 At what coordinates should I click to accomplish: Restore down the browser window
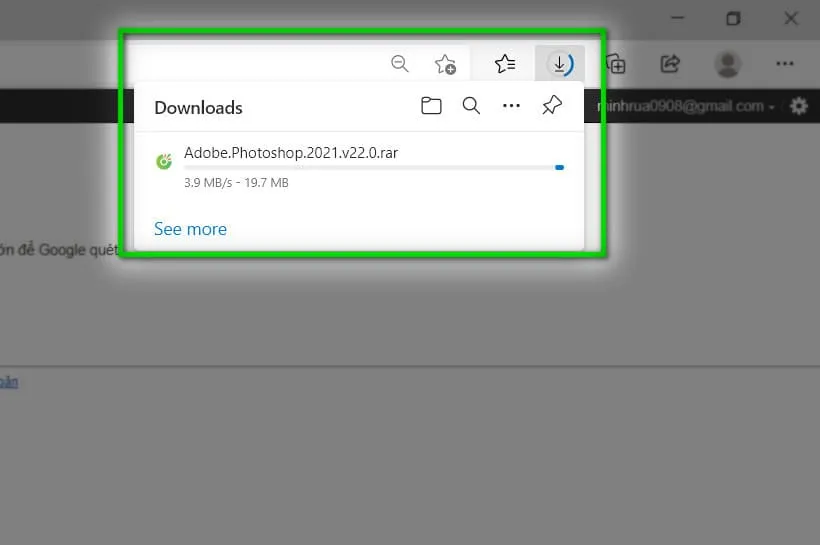tap(733, 19)
